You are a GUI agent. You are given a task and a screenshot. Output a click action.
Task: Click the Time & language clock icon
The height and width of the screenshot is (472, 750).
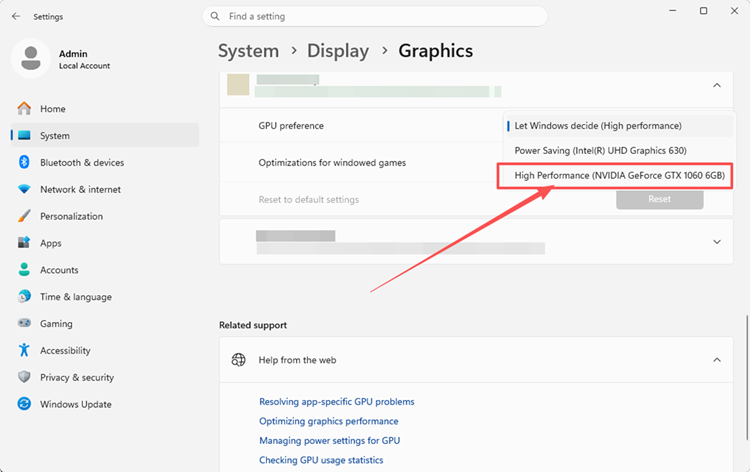(x=24, y=296)
